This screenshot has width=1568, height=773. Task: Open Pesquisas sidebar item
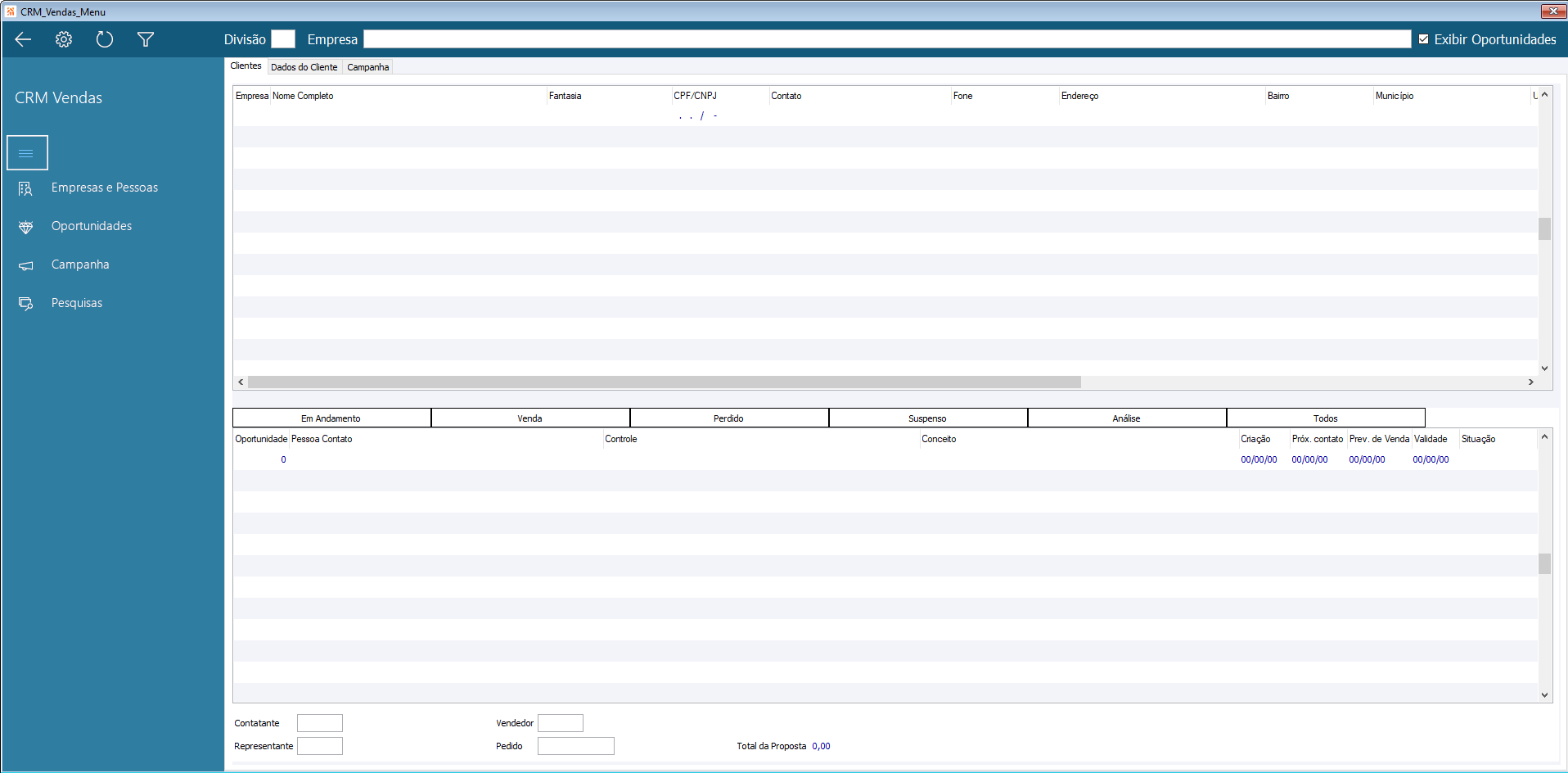point(77,303)
